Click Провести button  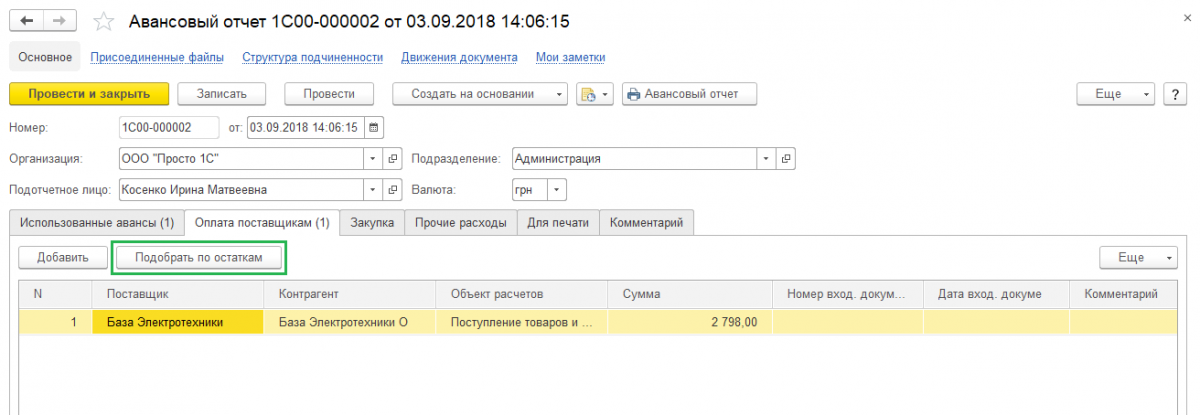pos(329,94)
